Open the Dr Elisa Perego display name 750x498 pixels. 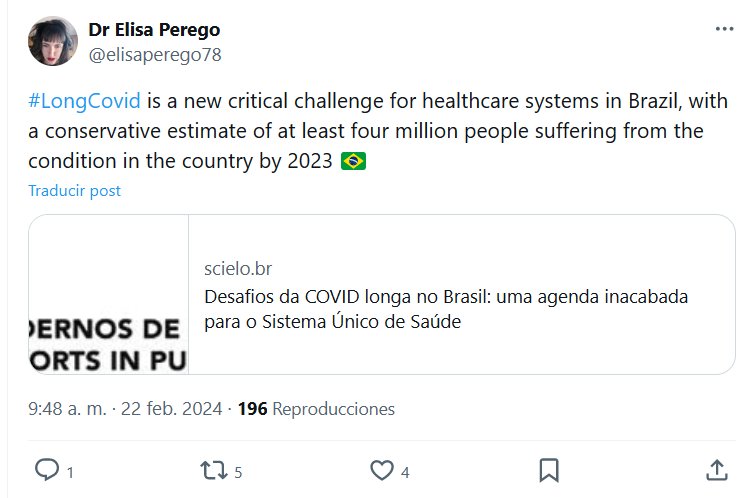pos(154,30)
